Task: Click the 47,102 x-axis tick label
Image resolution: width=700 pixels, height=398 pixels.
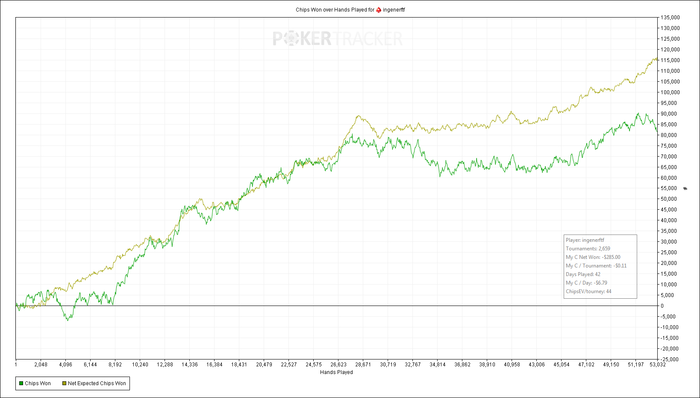Action: coord(586,365)
